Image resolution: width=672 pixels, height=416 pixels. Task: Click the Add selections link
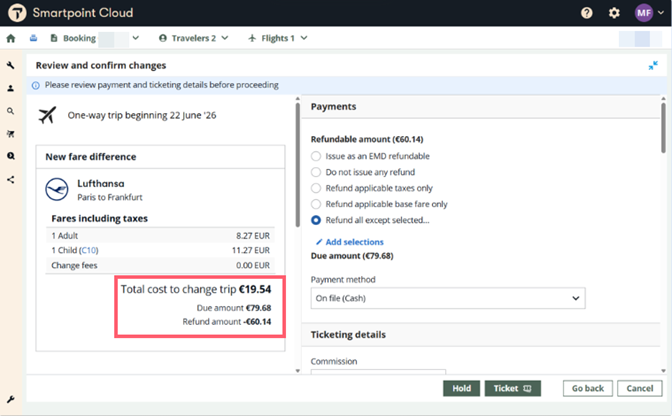coord(353,242)
